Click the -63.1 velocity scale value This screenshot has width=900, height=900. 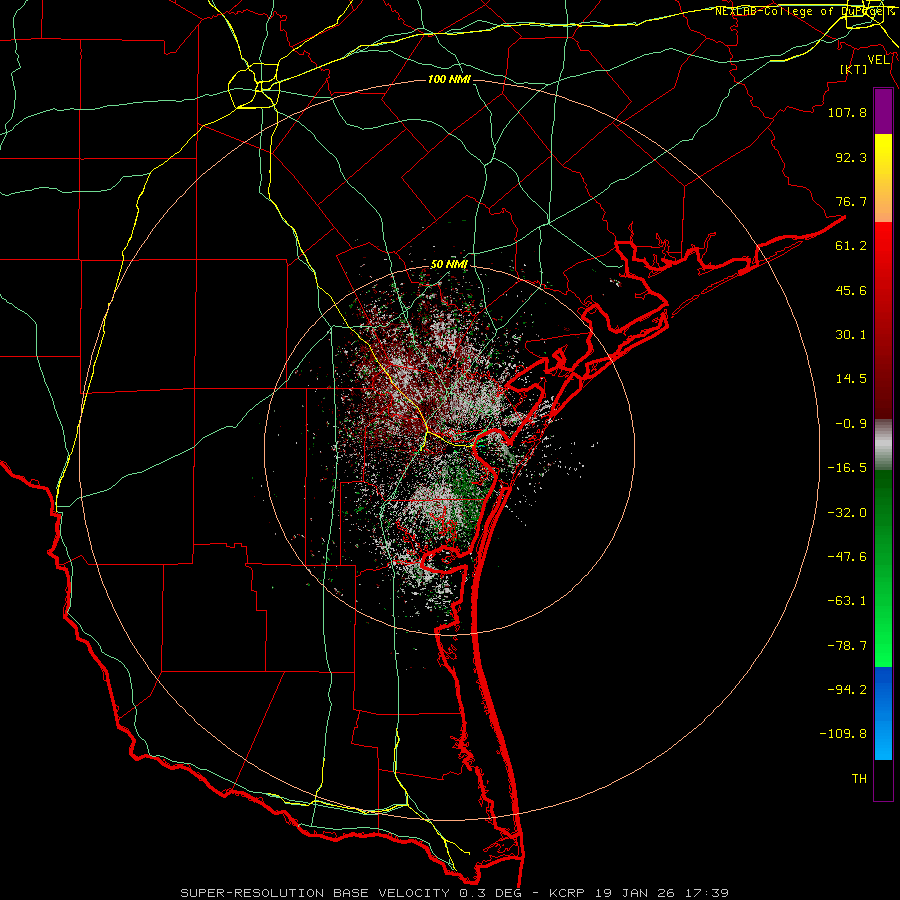pos(847,601)
